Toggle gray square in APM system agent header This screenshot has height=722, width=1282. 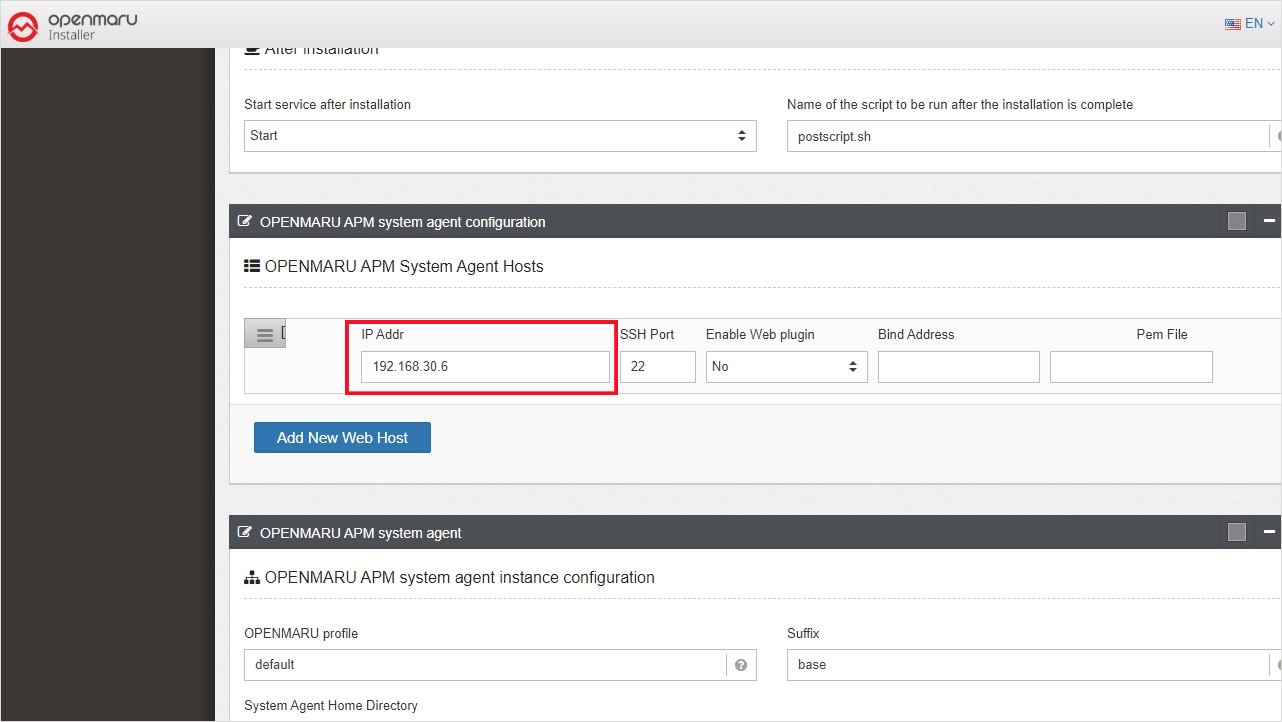[x=1237, y=532]
